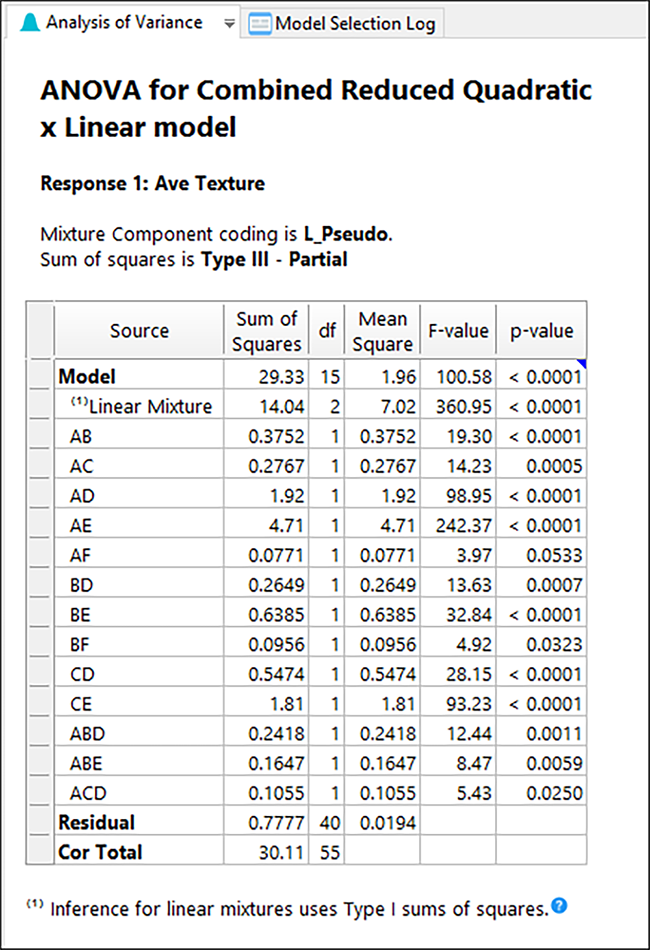
Task: Select the Analysis of Variance tab
Action: pyautogui.click(x=124, y=22)
